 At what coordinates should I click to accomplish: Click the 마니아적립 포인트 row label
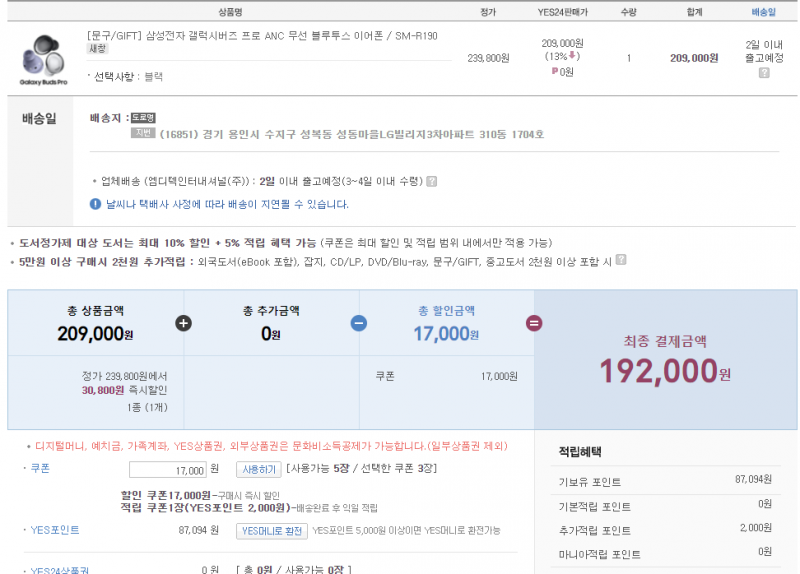click(x=599, y=555)
